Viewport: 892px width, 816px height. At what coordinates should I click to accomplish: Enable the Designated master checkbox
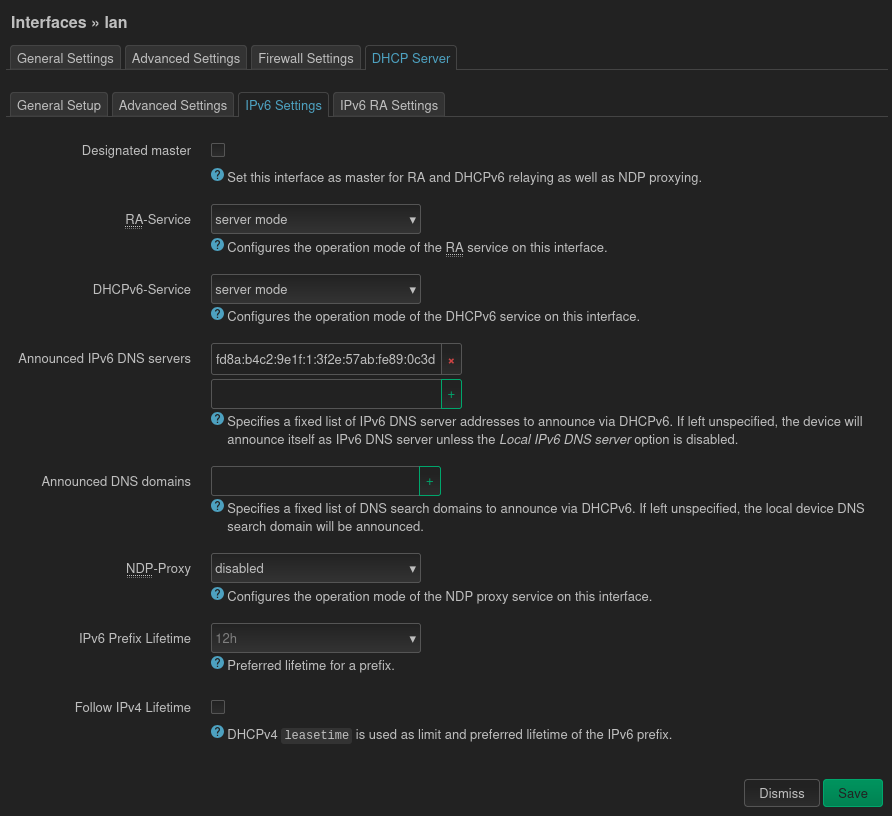pyautogui.click(x=218, y=150)
